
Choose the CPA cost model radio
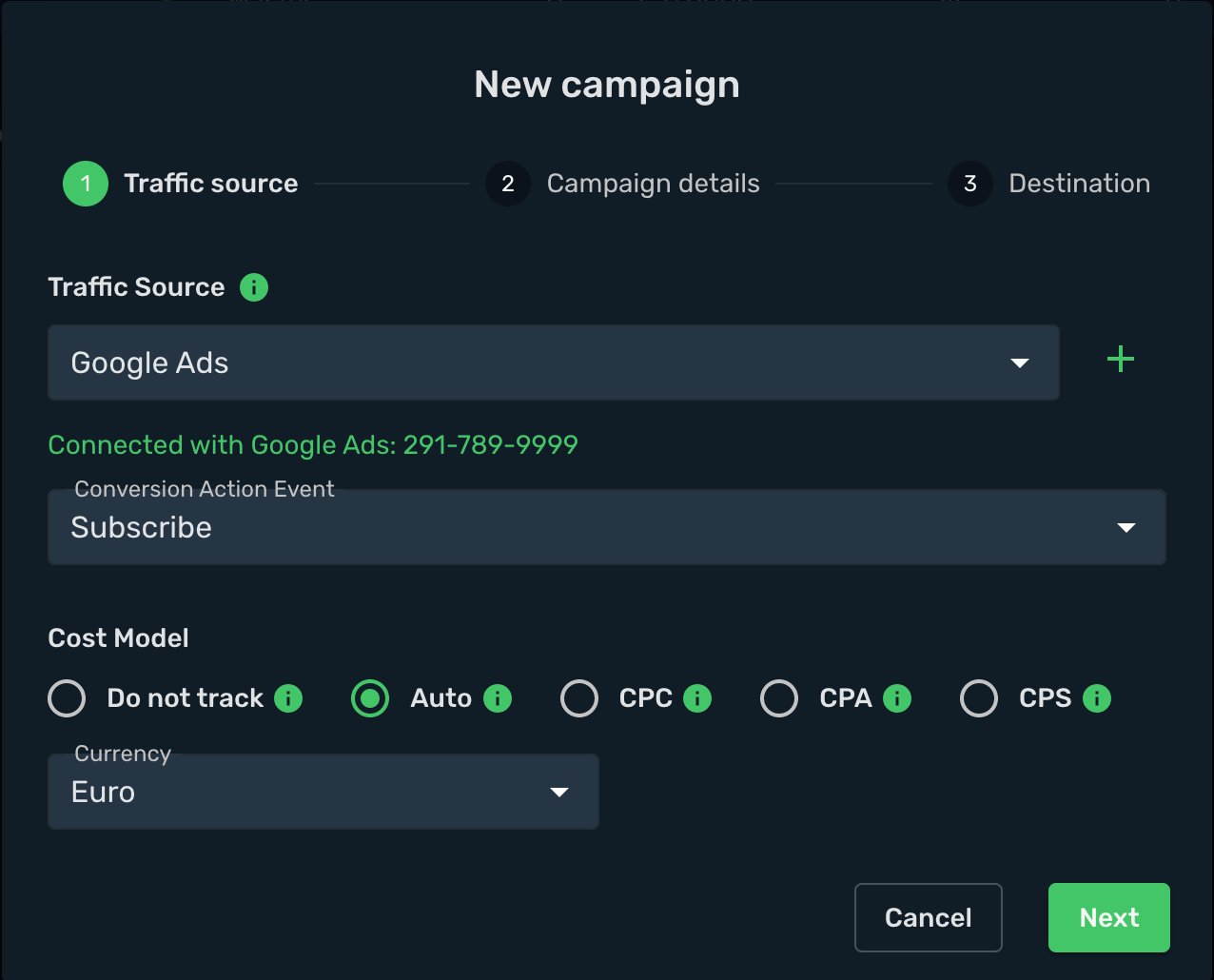(x=779, y=698)
